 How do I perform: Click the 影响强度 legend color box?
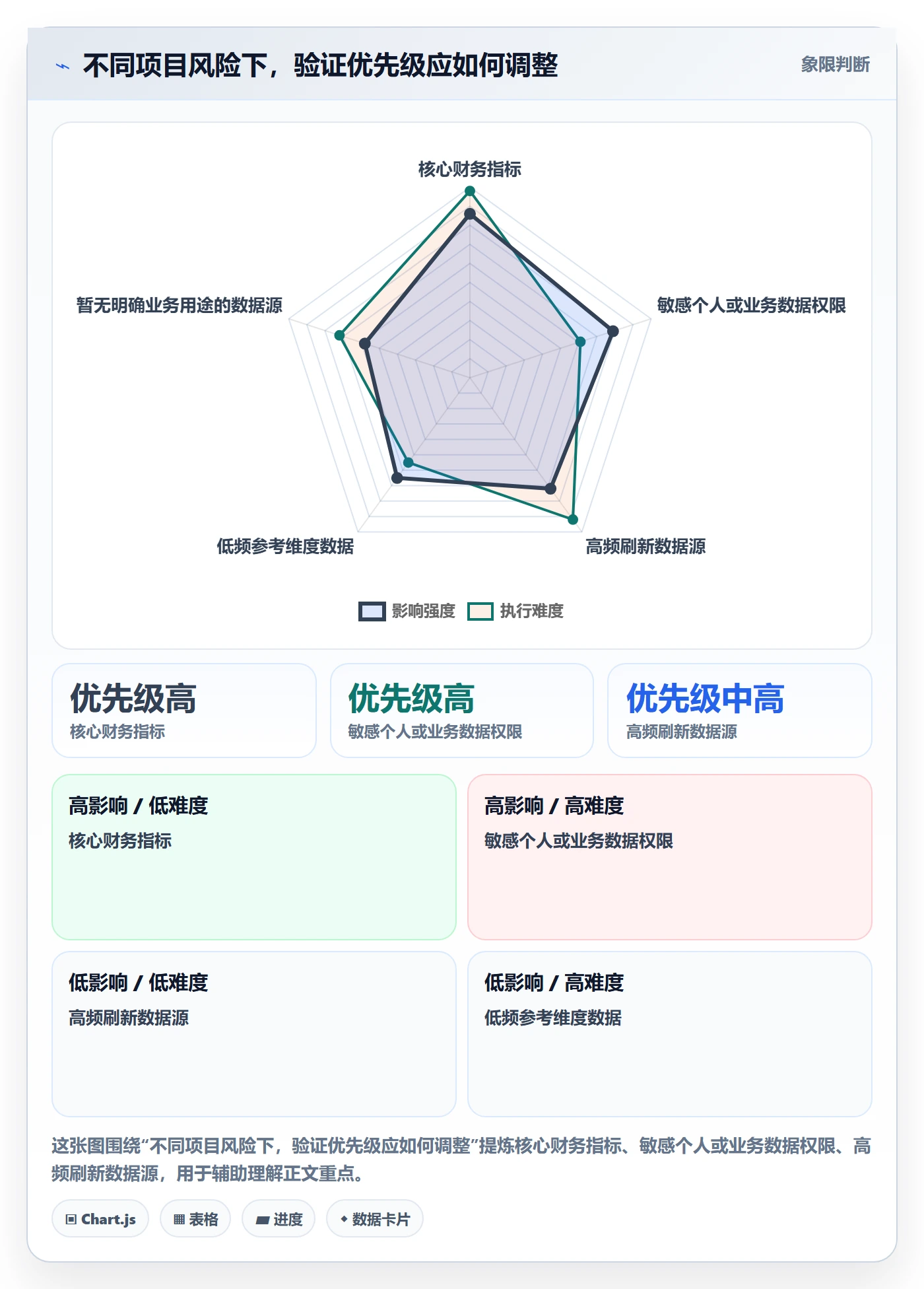(372, 611)
